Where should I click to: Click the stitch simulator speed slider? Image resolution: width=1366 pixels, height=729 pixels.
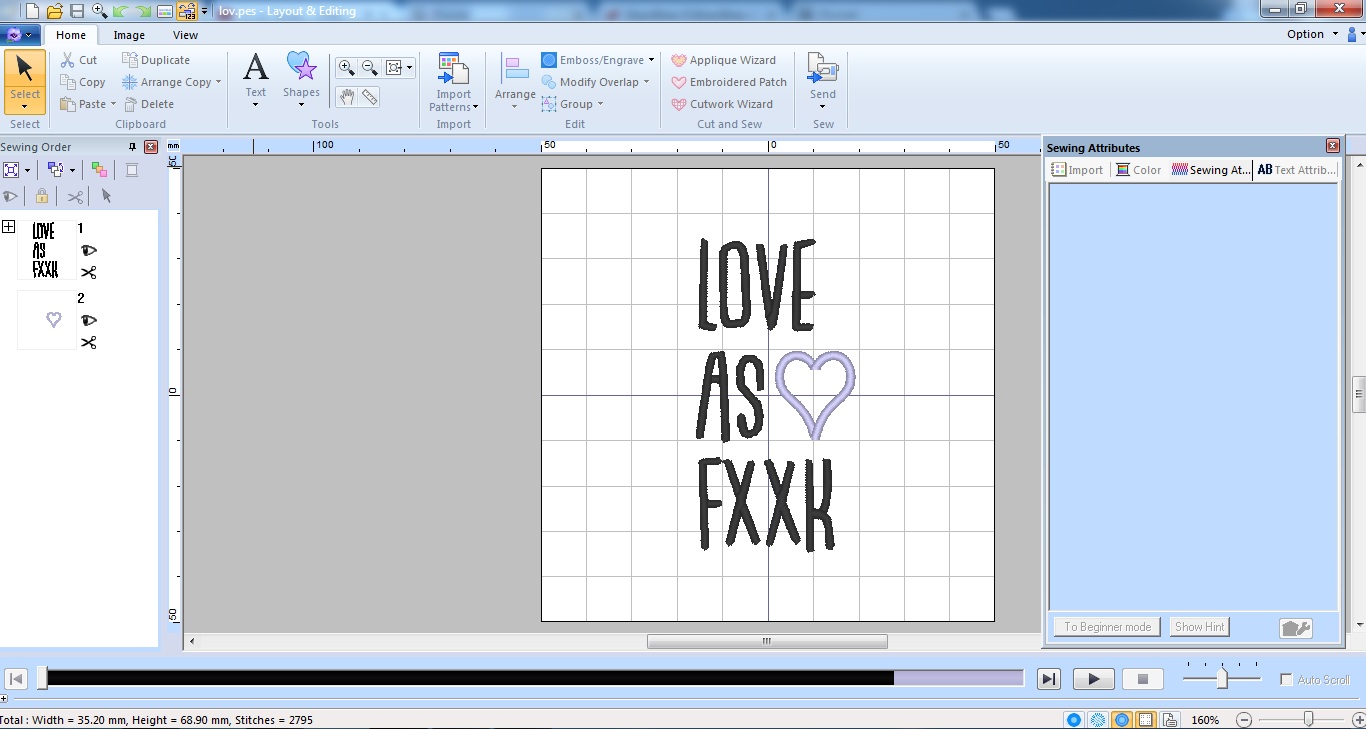(x=1222, y=679)
